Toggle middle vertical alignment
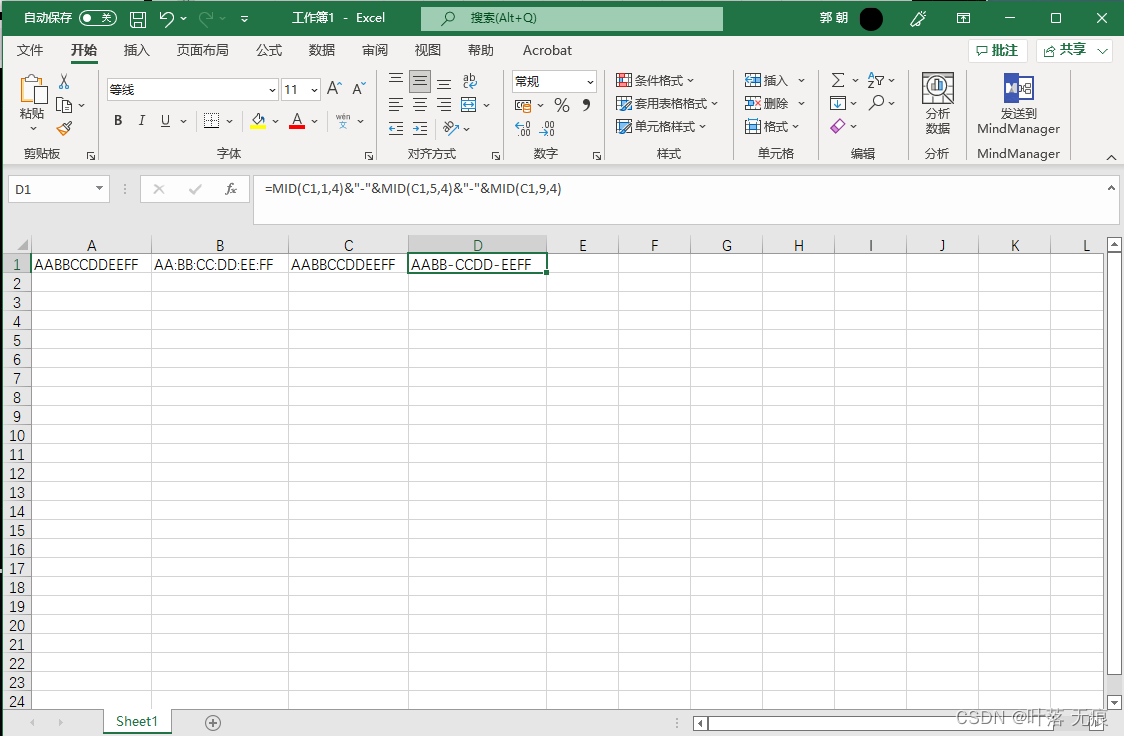1124x736 pixels. tap(420, 81)
